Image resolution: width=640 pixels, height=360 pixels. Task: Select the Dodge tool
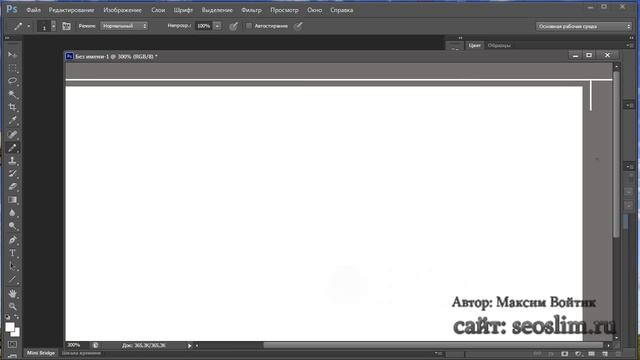coord(12,226)
